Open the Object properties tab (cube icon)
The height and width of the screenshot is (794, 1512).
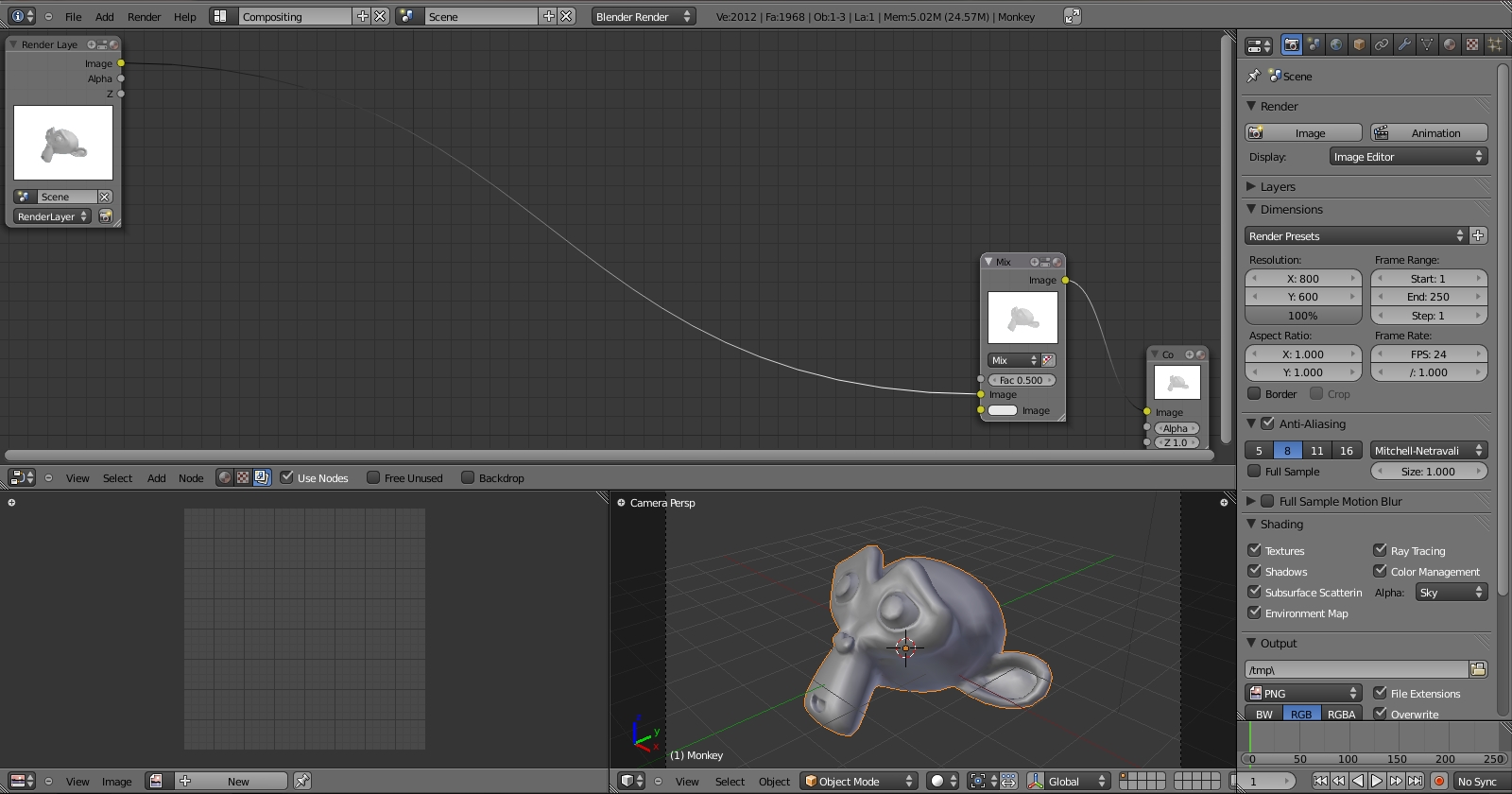(x=1359, y=44)
